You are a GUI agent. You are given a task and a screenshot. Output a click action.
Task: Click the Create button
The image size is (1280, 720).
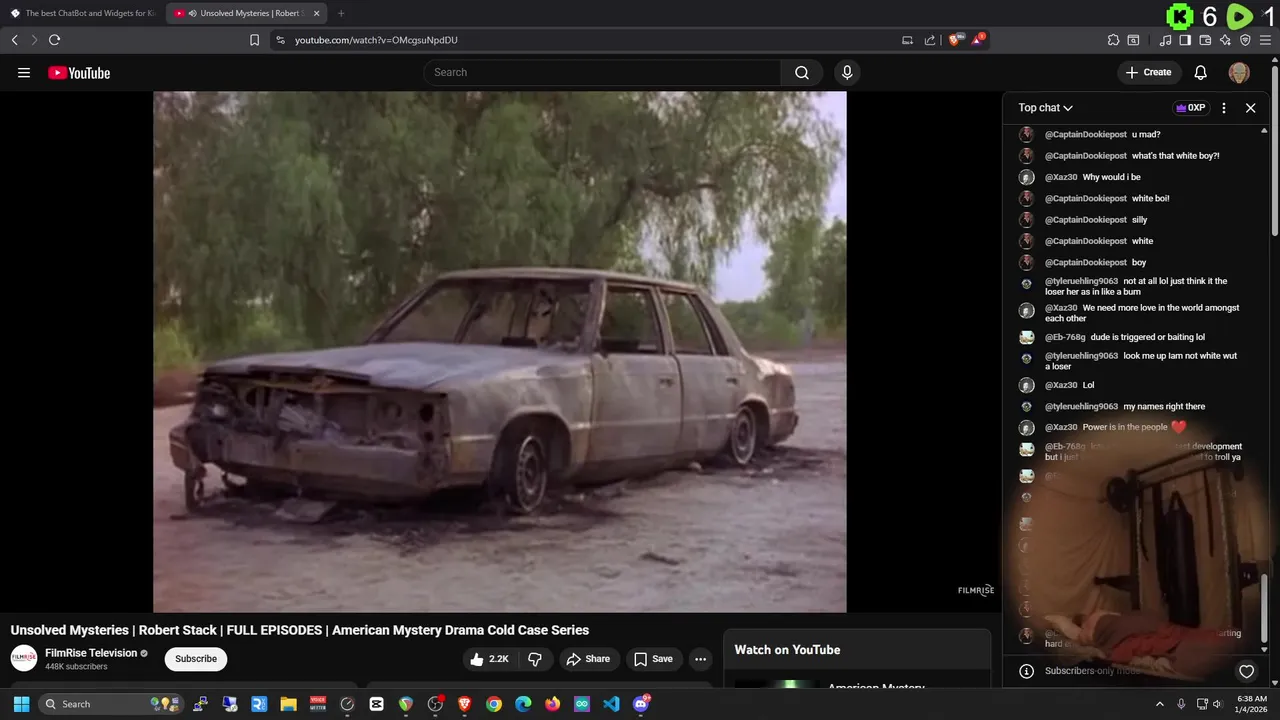(x=1148, y=72)
